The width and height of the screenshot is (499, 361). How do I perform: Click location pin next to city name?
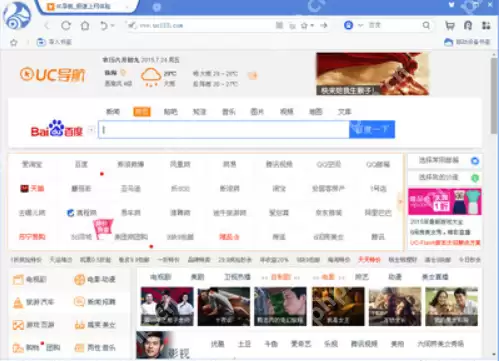pyautogui.click(x=123, y=72)
